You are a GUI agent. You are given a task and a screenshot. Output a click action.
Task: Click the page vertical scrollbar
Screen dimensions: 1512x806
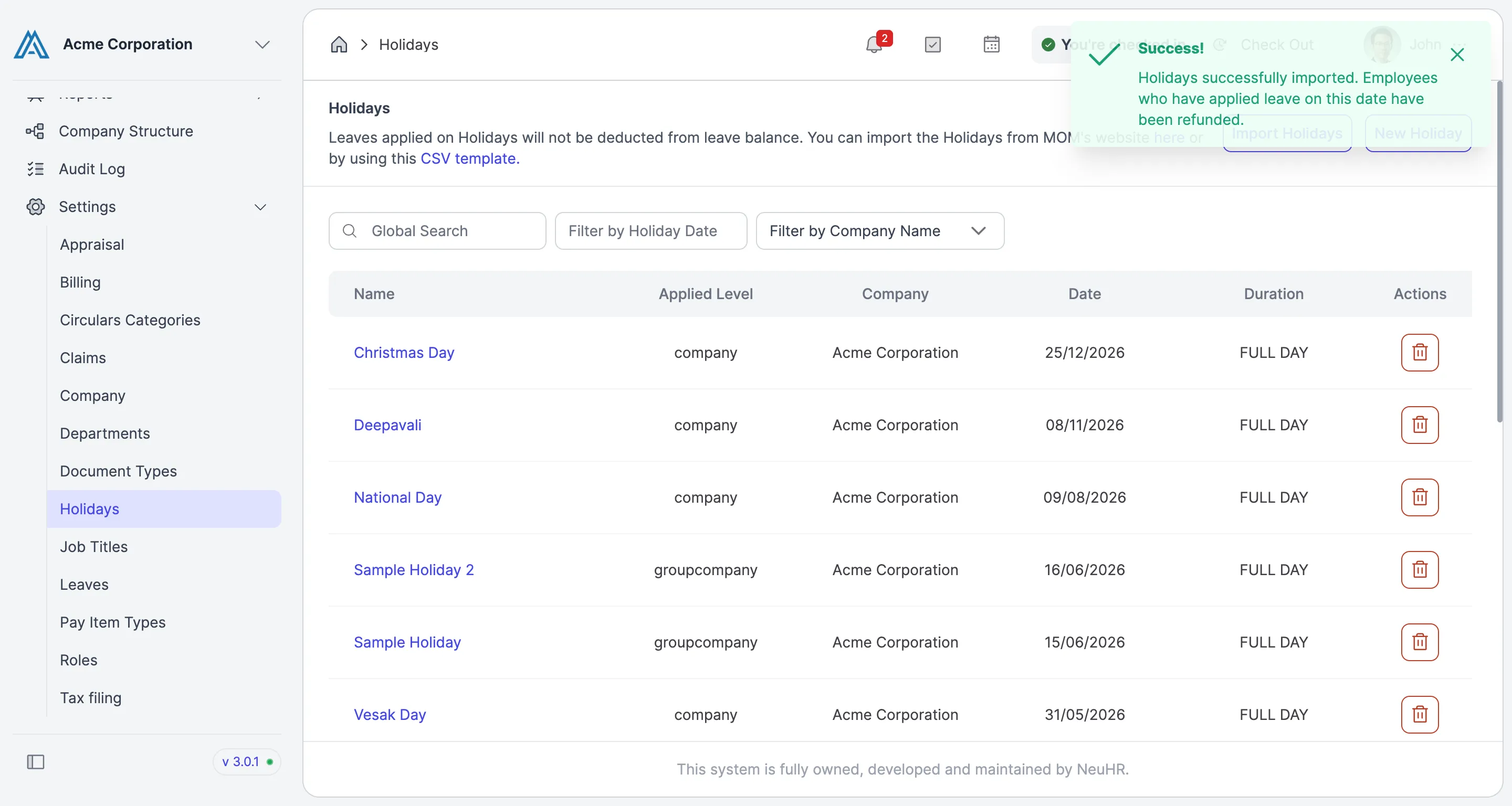(1500, 252)
